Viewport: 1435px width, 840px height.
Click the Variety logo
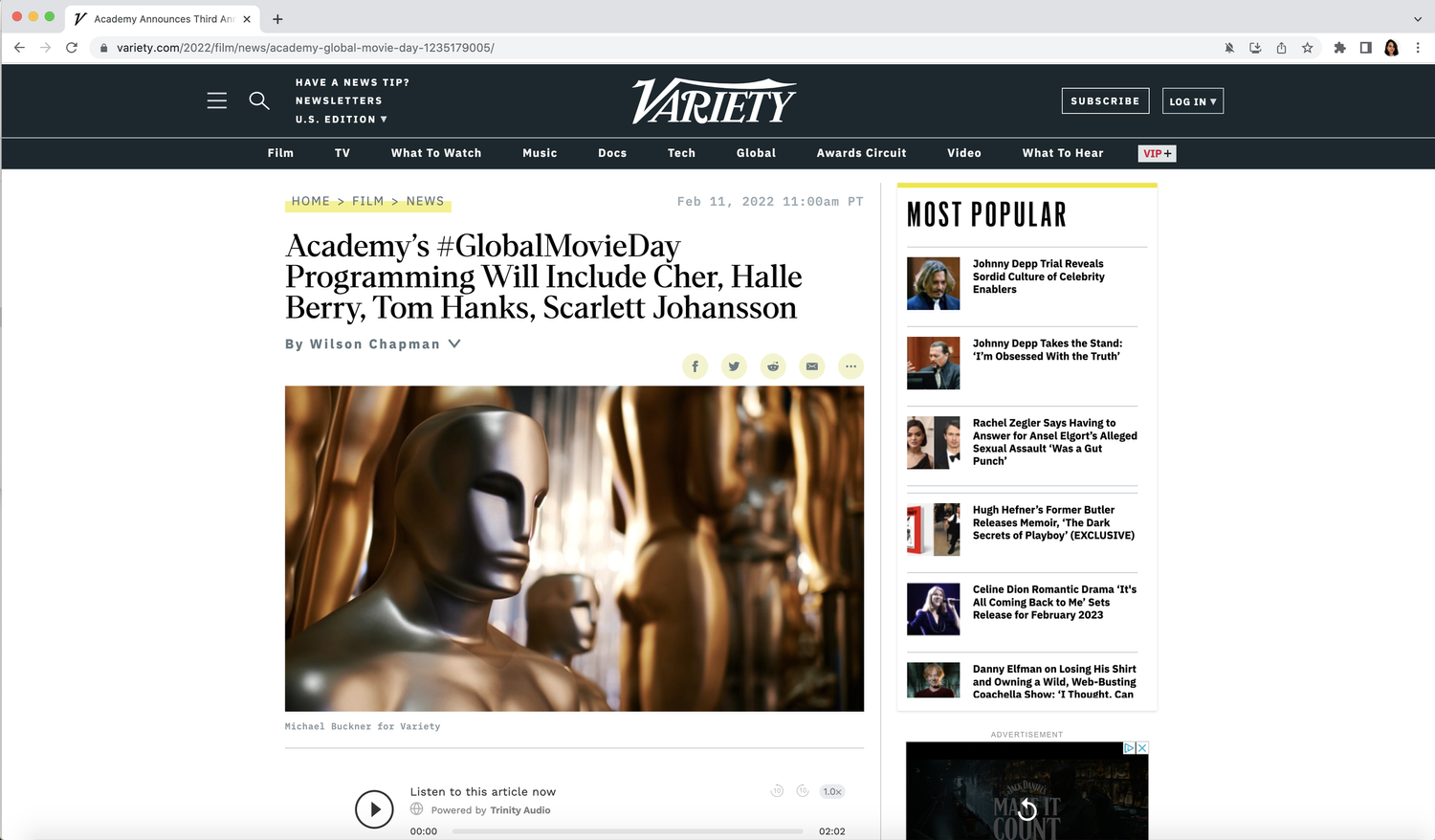coord(714,100)
